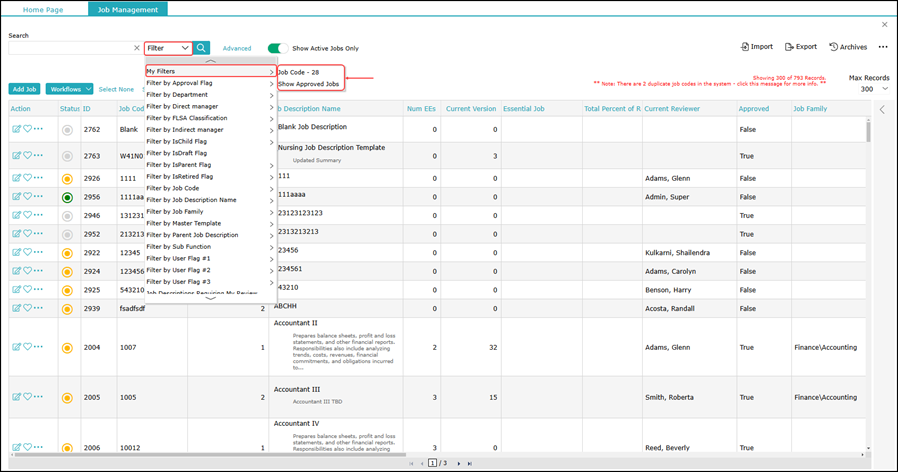Switch to the Job Management tab
899x472 pixels.
[x=128, y=10]
